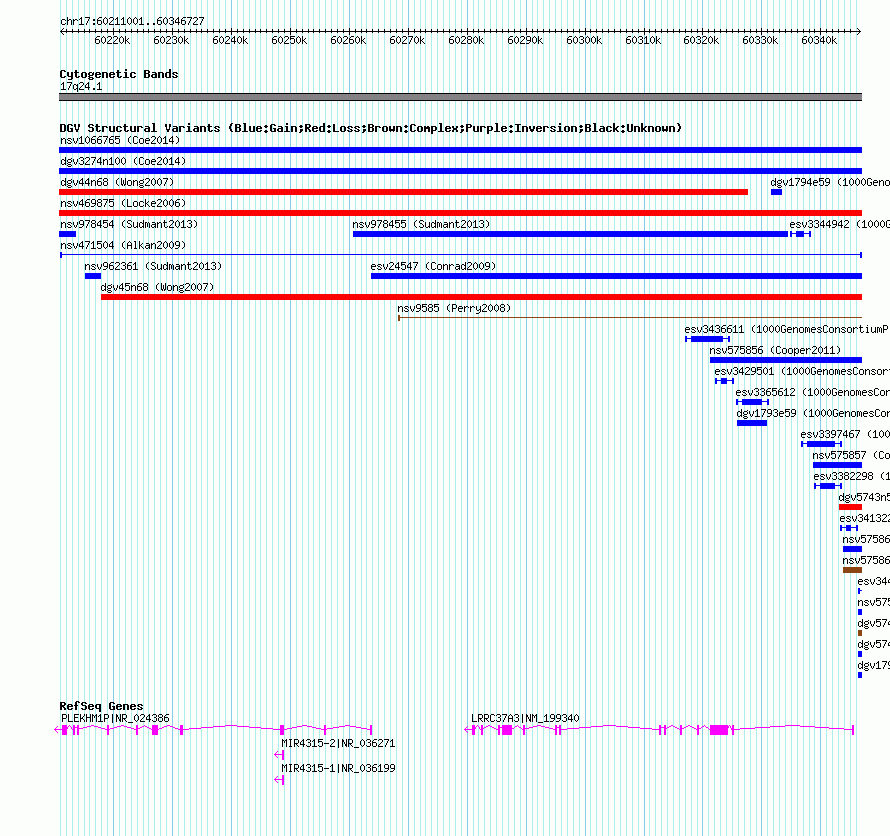Open the nsv469875 (Locke2006) red loss bar
Screen dimensions: 890x836
[460, 213]
